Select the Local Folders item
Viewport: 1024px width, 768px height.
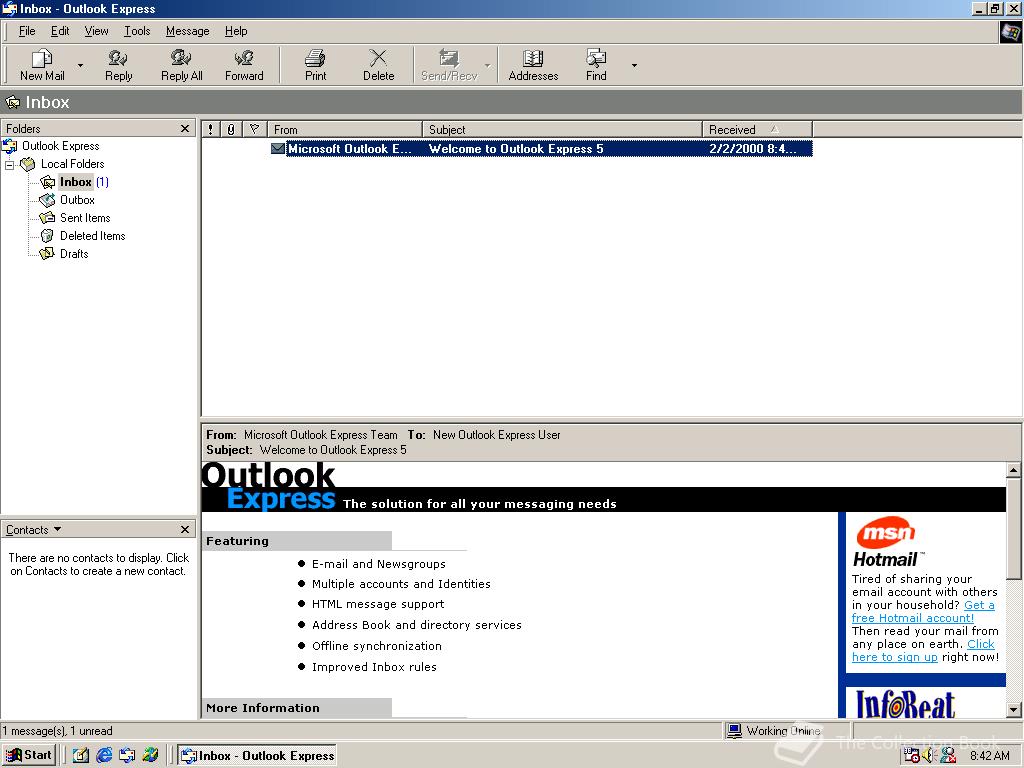72,164
